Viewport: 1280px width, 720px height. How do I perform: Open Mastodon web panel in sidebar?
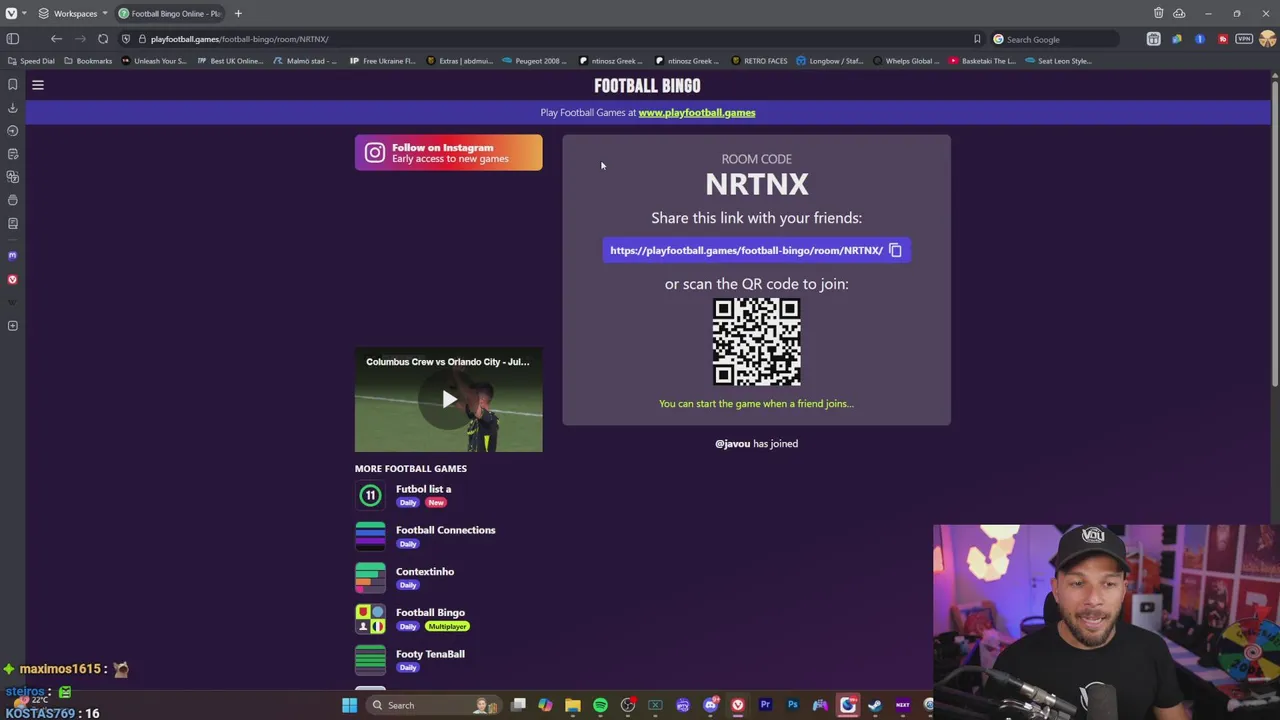coord(12,256)
